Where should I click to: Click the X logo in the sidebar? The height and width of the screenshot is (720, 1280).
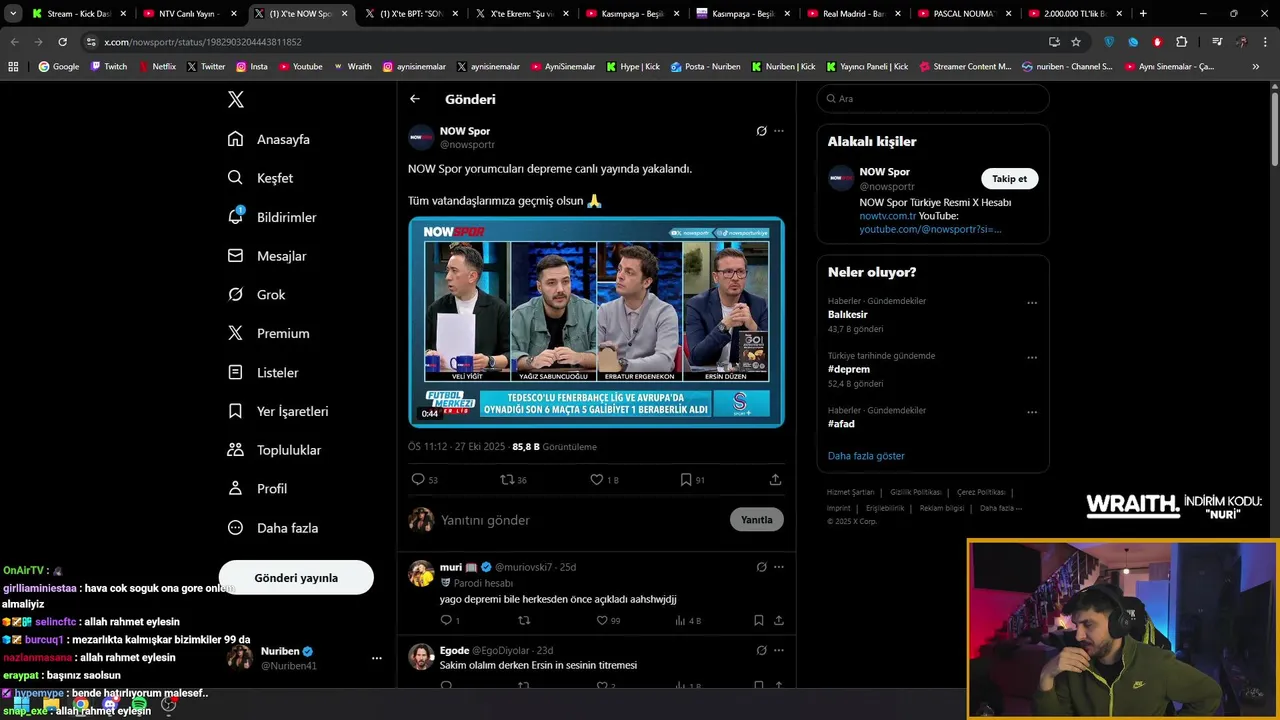tap(236, 99)
